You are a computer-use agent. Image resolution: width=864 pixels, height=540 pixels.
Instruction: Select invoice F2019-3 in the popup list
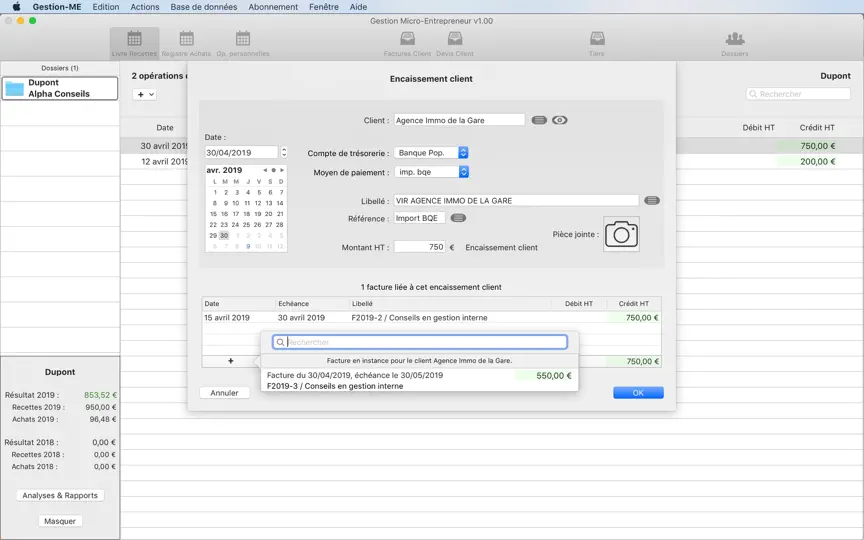tap(419, 381)
